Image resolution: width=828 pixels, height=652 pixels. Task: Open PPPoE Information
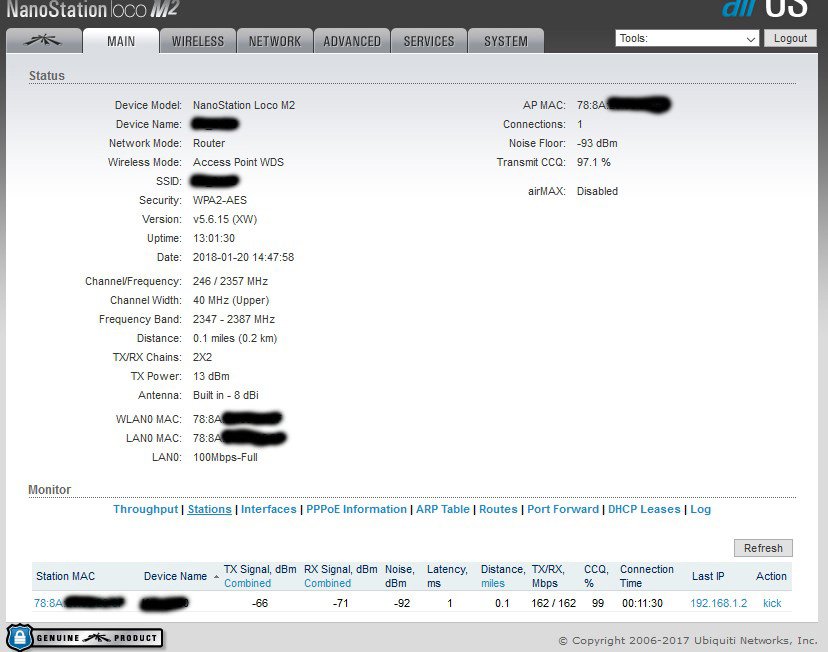tap(356, 509)
